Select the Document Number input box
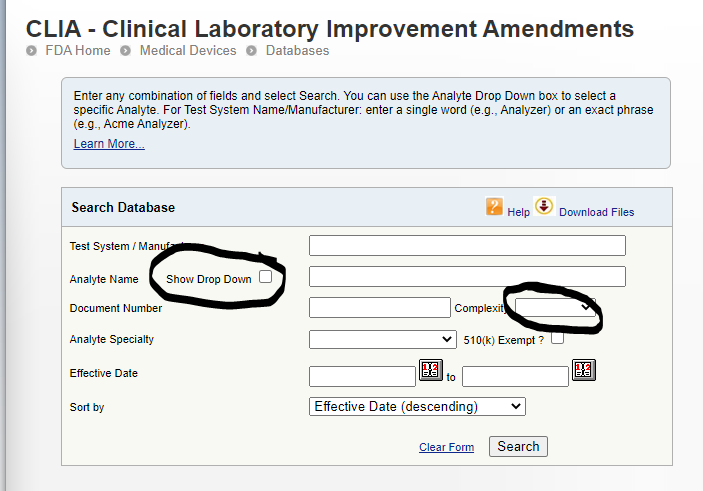This screenshot has width=703, height=491. click(380, 308)
